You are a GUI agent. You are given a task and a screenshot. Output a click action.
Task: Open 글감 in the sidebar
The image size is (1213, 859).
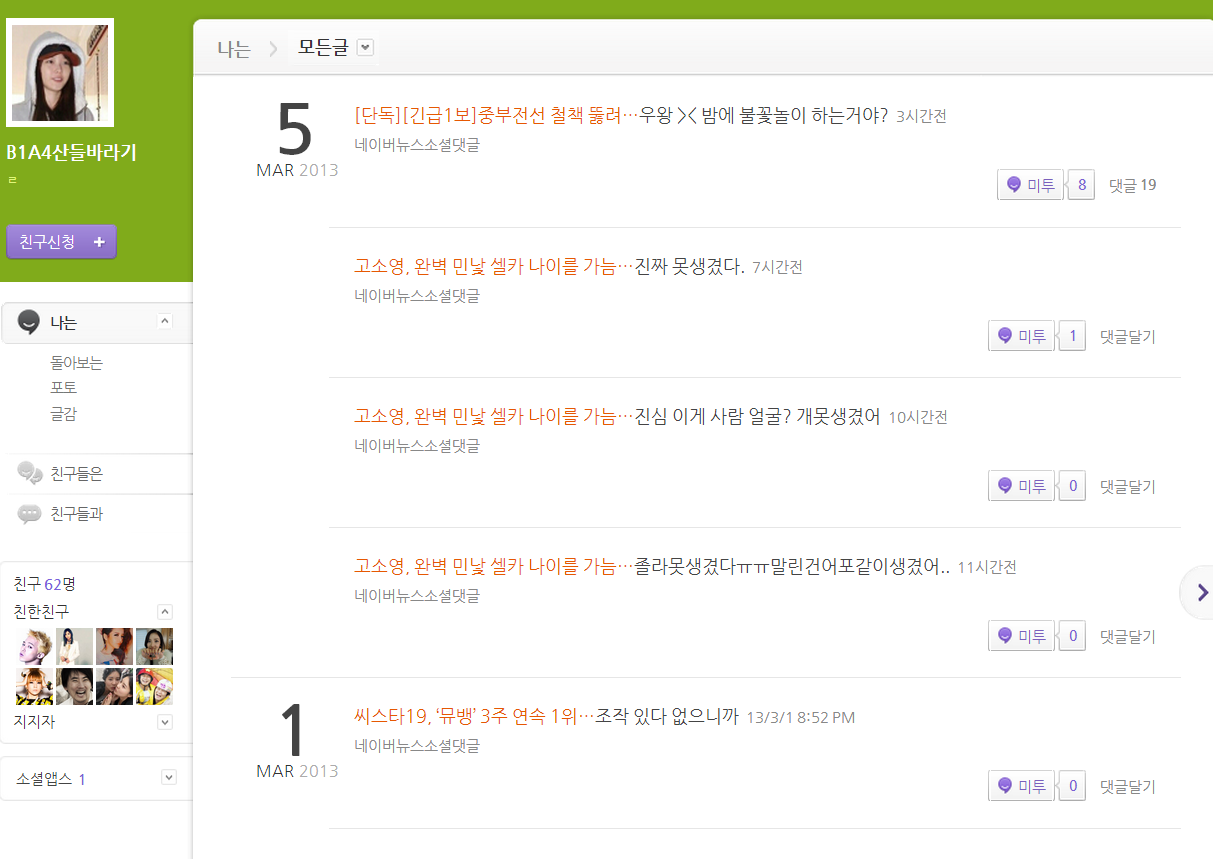click(x=64, y=414)
